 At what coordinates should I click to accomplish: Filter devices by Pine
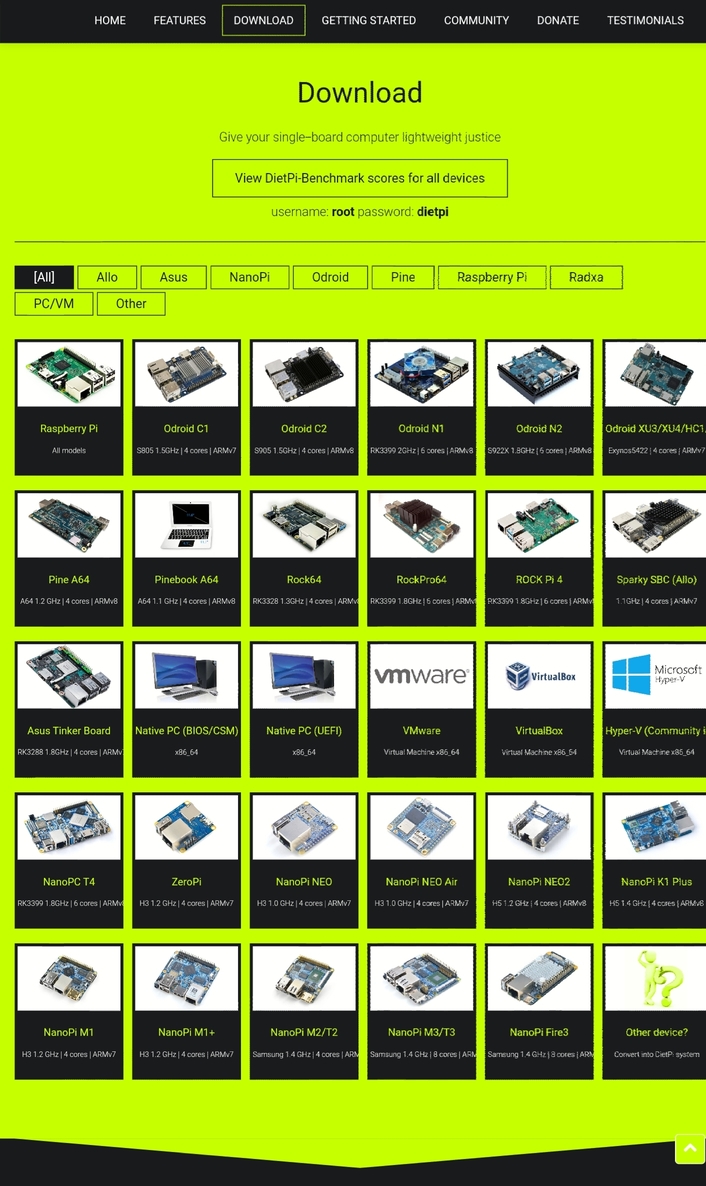(403, 277)
